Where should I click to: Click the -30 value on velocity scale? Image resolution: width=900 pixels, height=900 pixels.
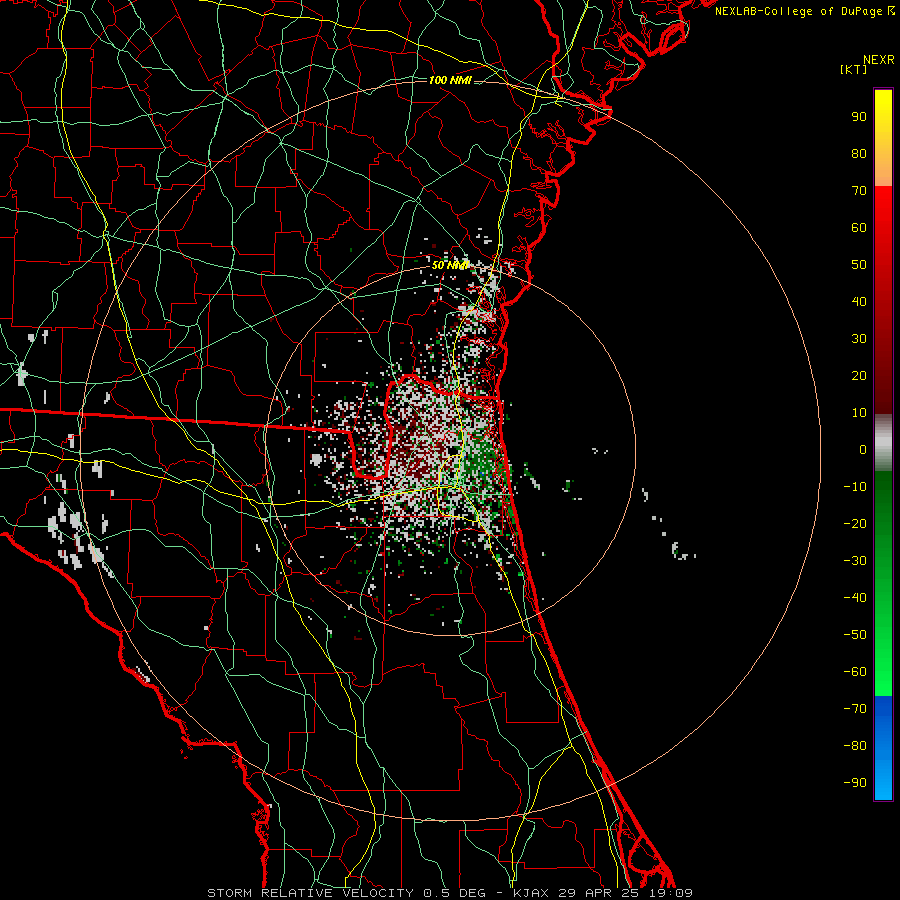point(855,561)
